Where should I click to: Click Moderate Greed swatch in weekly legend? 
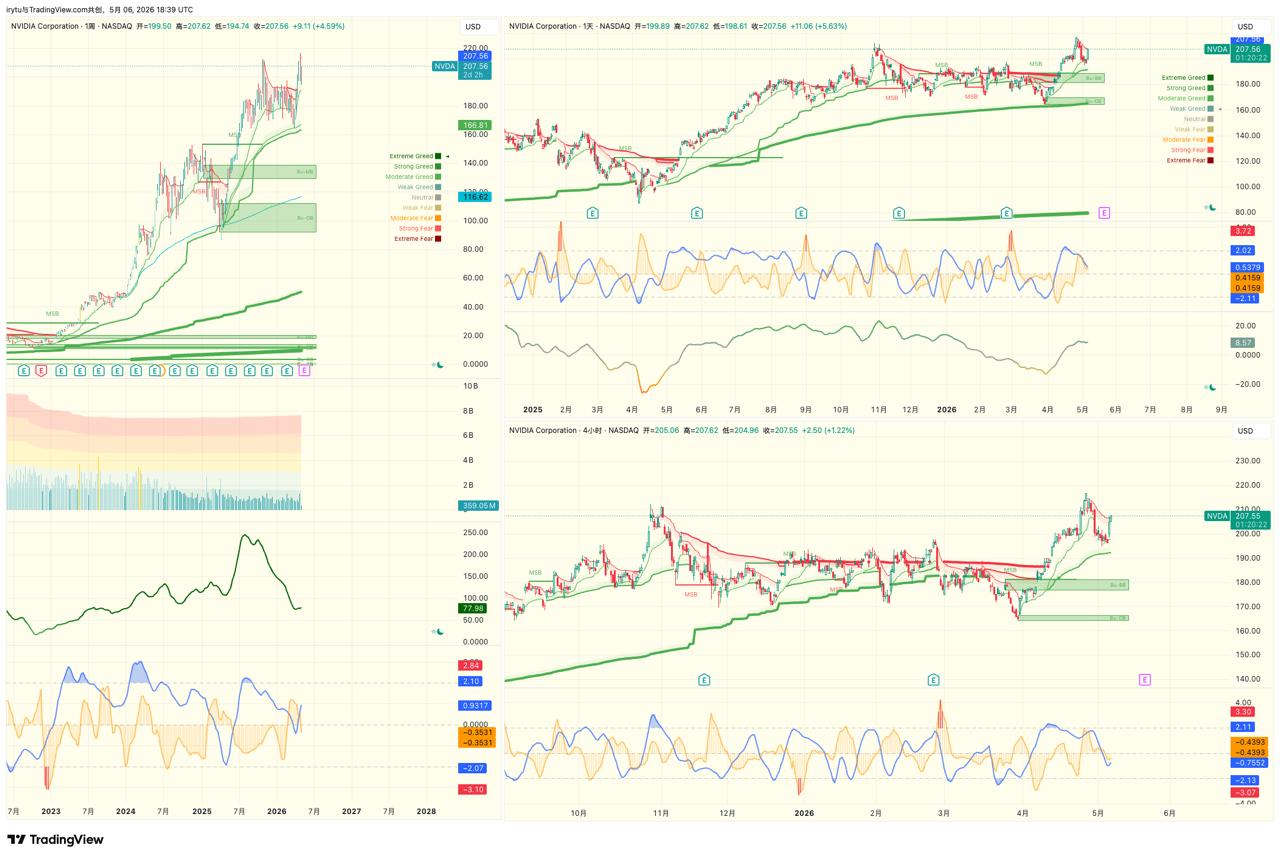[x=438, y=177]
